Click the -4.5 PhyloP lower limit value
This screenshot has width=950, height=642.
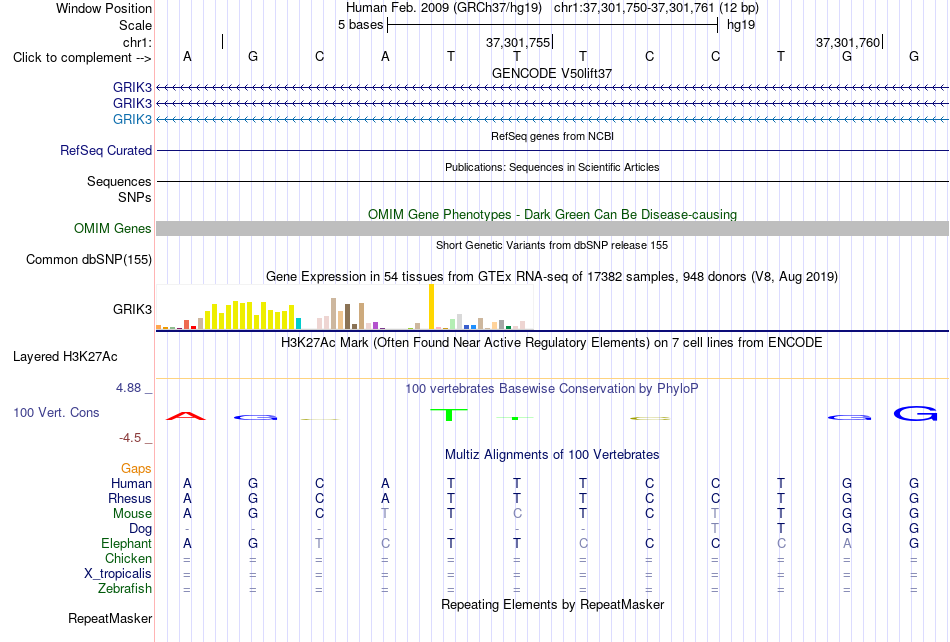[130, 437]
